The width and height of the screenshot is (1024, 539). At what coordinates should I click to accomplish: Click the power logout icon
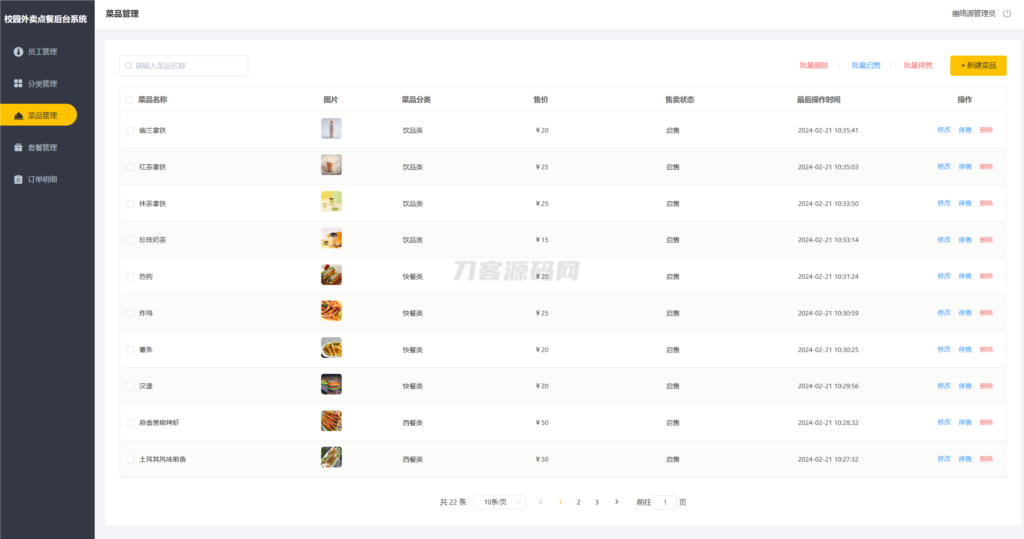pos(1007,14)
